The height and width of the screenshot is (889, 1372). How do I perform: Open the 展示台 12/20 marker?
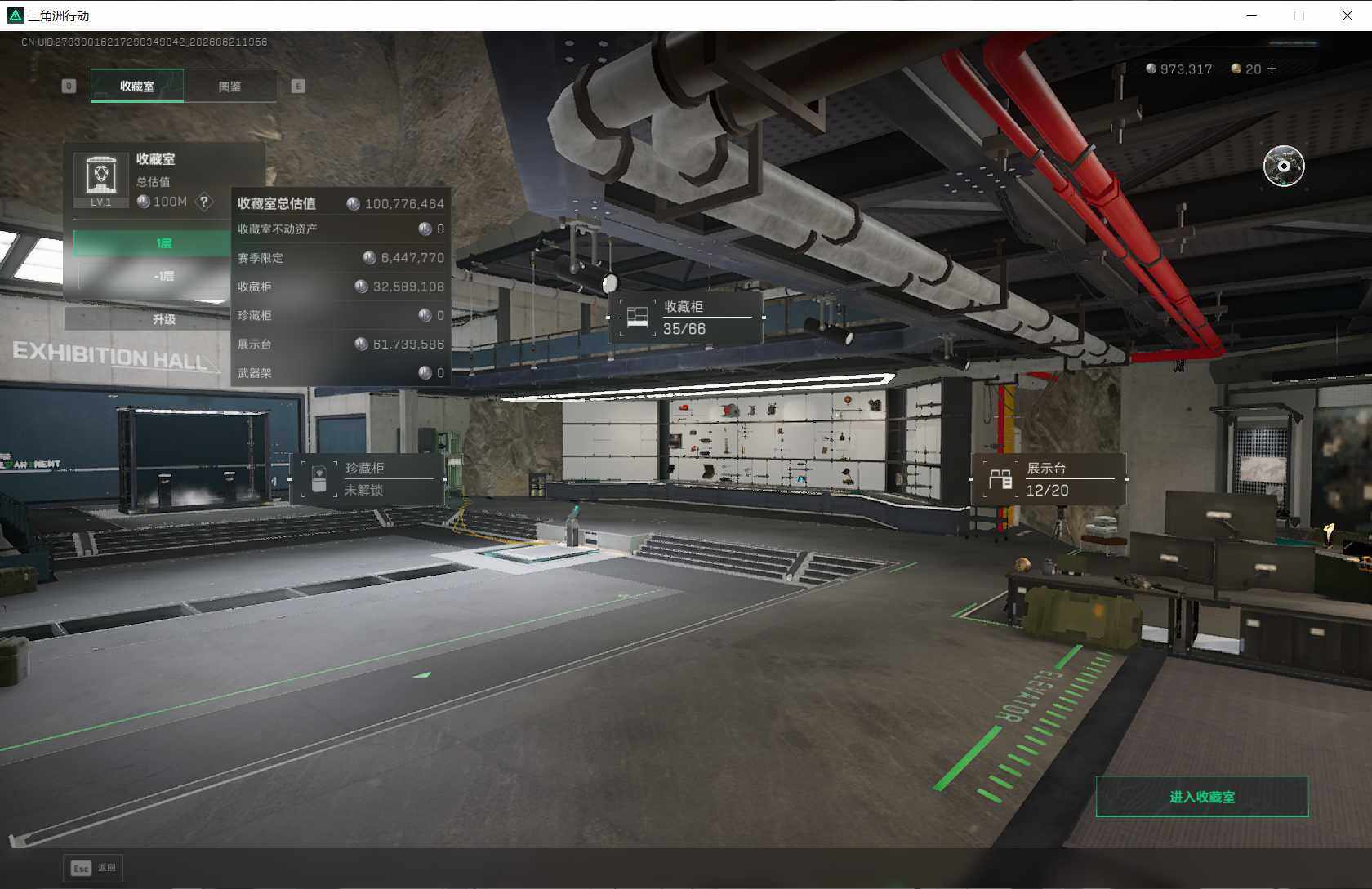pos(1049,479)
